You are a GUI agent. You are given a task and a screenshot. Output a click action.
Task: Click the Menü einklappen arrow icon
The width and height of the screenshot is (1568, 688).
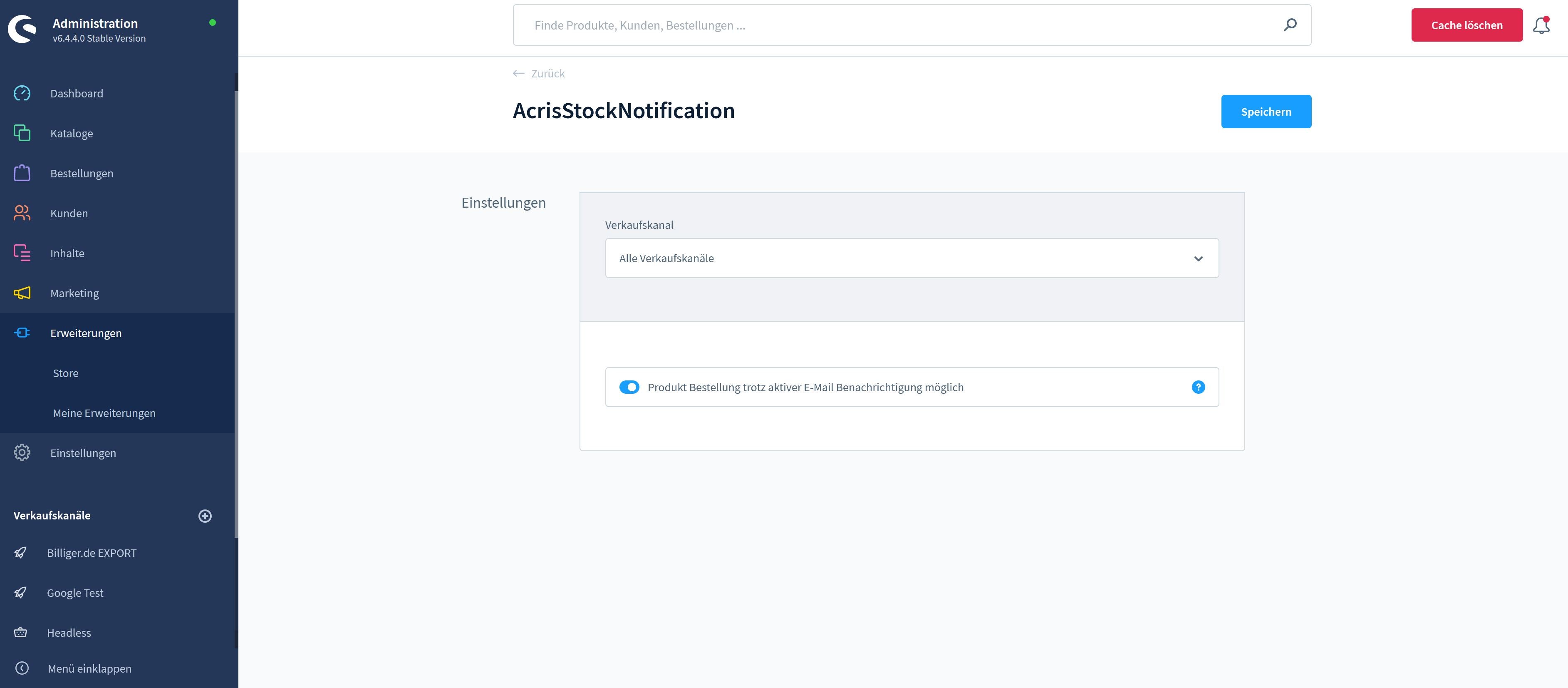click(x=22, y=668)
